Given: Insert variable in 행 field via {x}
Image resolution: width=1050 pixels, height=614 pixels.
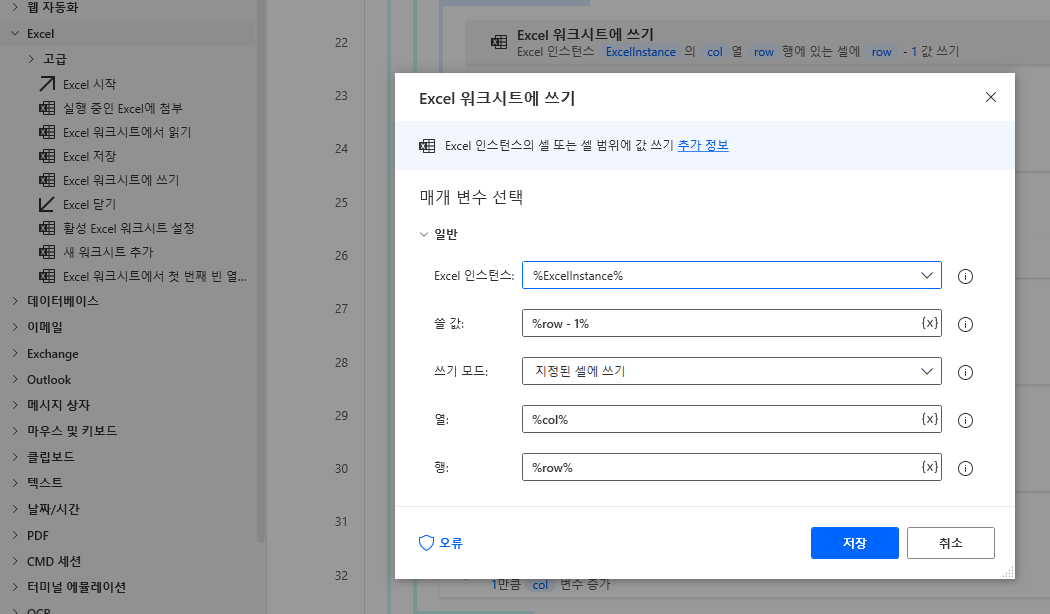Looking at the screenshot, I should pyautogui.click(x=929, y=467).
